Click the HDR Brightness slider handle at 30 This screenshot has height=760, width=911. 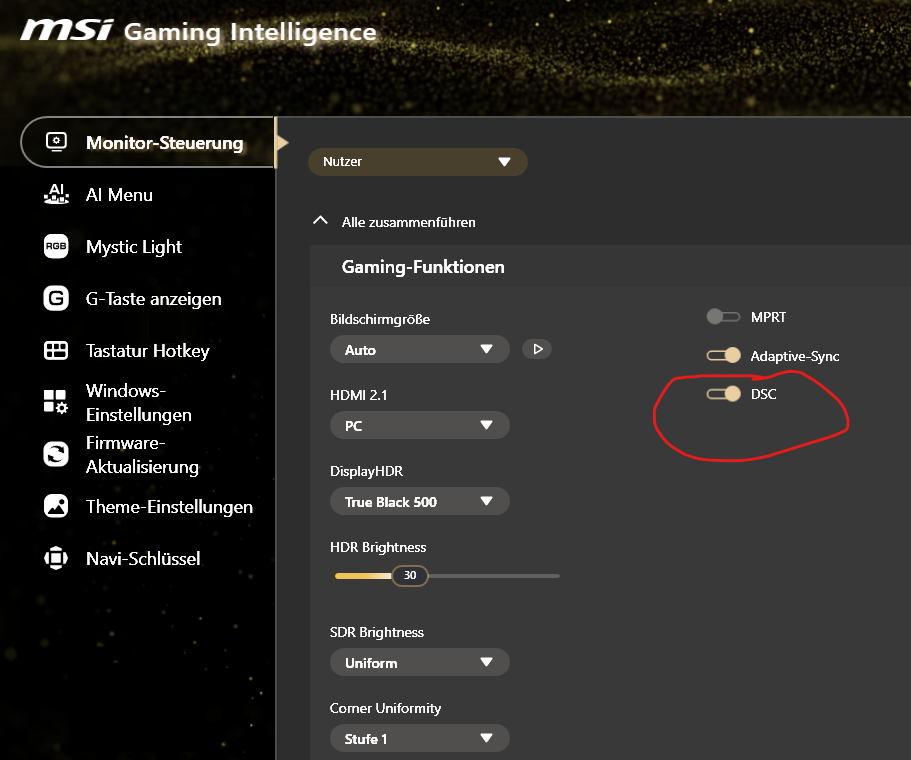pyautogui.click(x=410, y=575)
